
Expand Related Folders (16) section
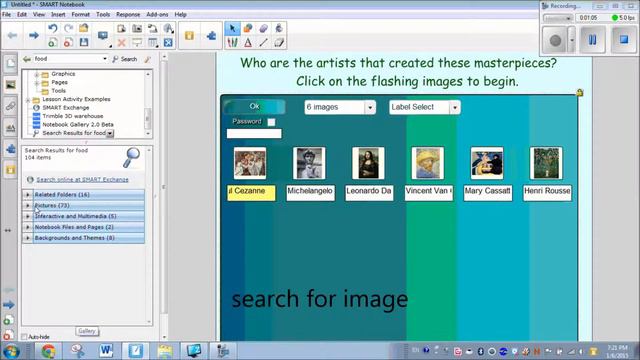pos(27,195)
